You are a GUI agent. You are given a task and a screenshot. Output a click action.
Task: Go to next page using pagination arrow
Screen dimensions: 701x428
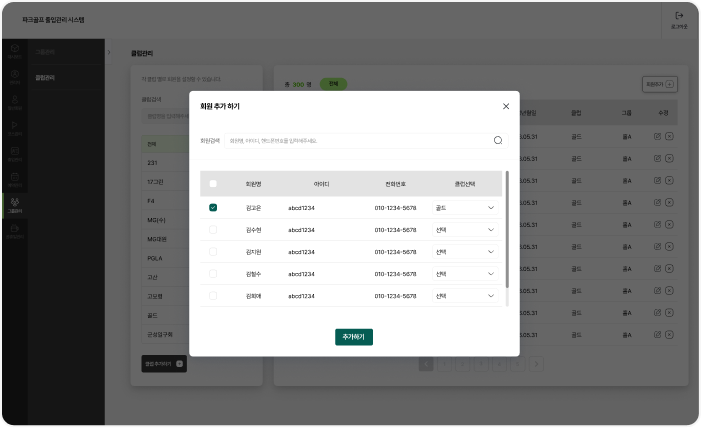(x=536, y=364)
